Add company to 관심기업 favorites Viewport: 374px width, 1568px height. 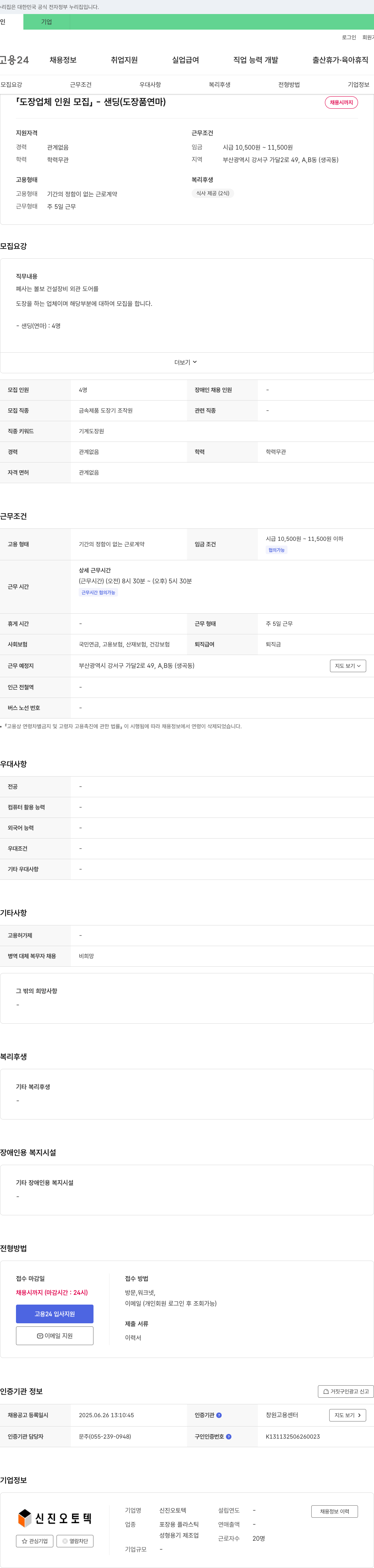tap(35, 1541)
